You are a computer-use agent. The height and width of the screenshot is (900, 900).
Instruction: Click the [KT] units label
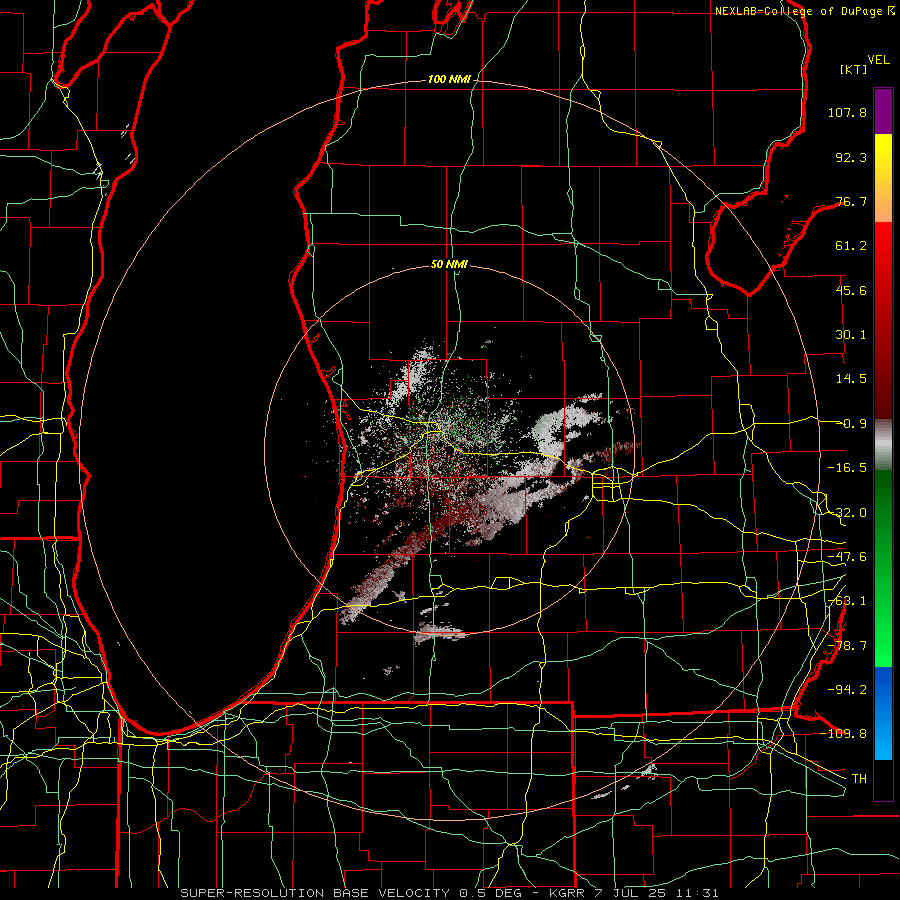[x=854, y=69]
